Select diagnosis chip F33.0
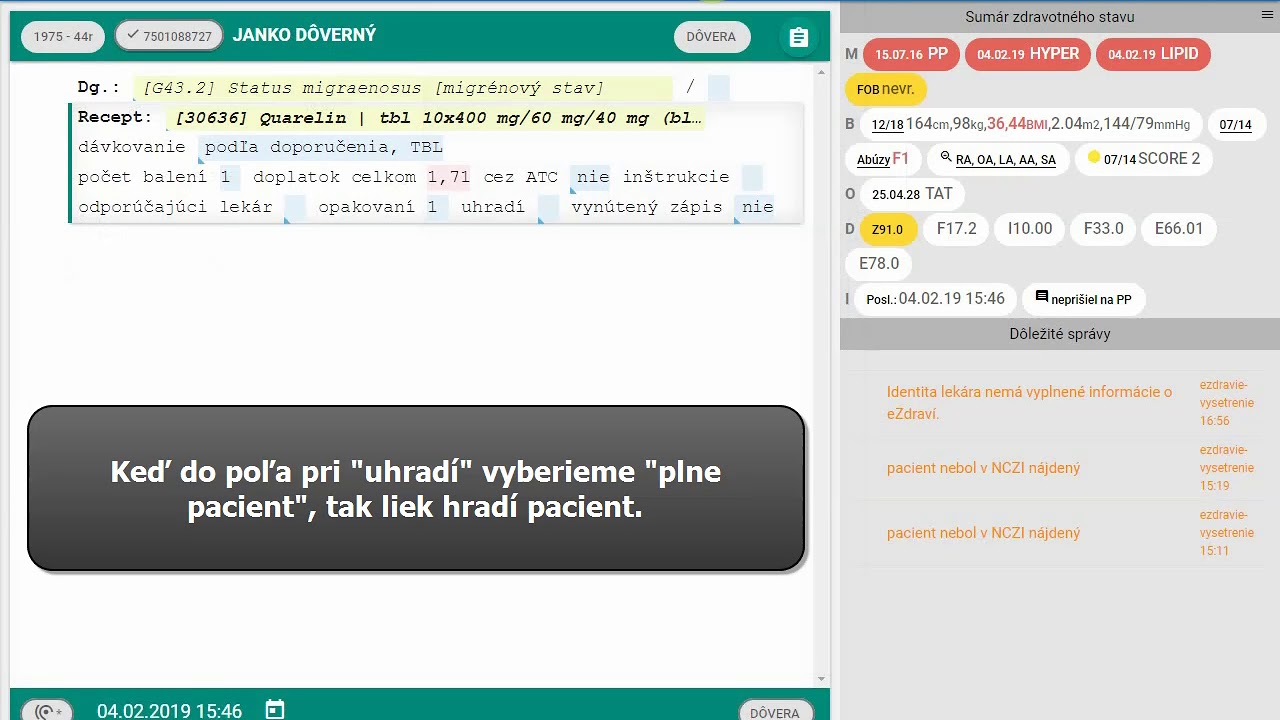 [1103, 229]
